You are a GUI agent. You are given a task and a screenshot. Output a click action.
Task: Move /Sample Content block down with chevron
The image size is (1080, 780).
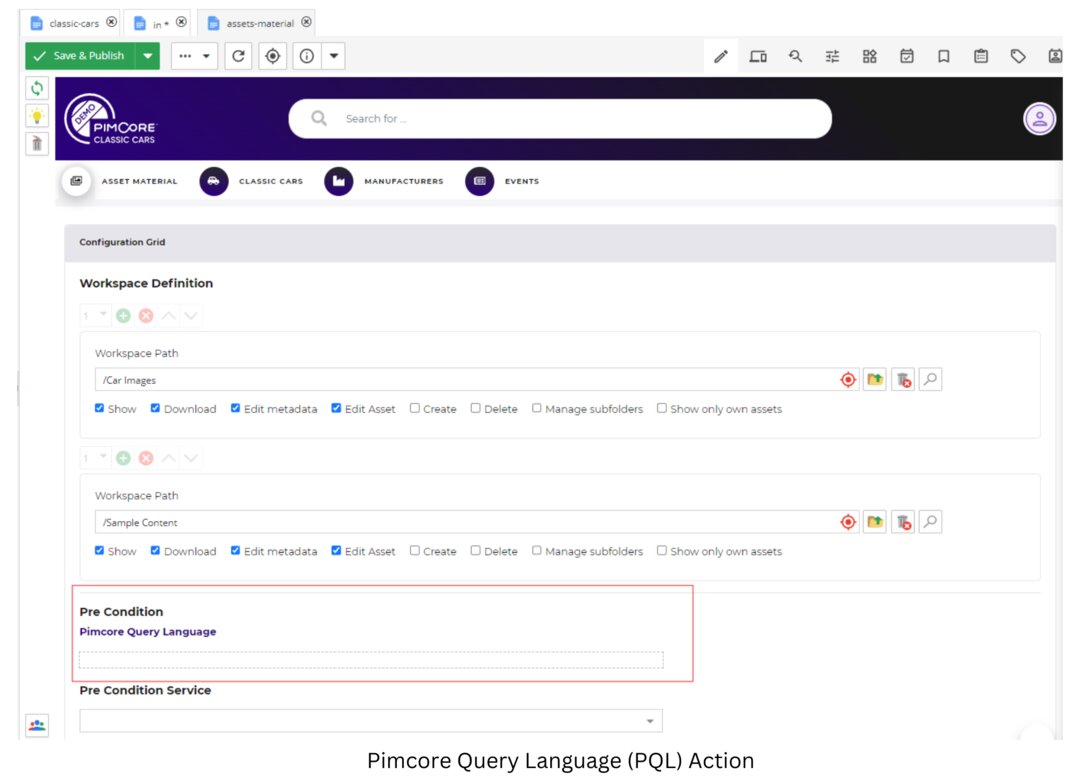point(191,458)
